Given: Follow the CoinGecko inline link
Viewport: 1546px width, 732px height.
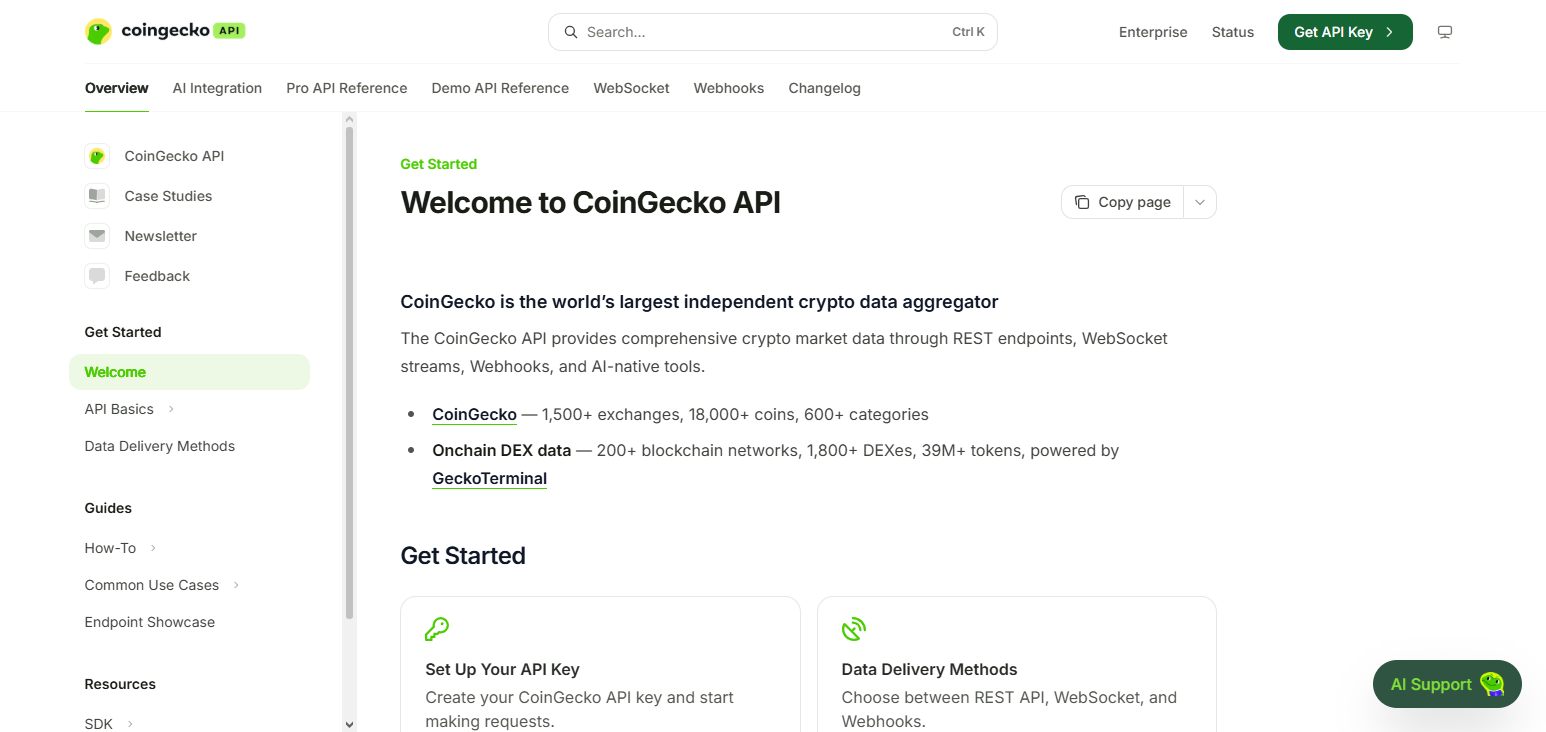Looking at the screenshot, I should [474, 414].
